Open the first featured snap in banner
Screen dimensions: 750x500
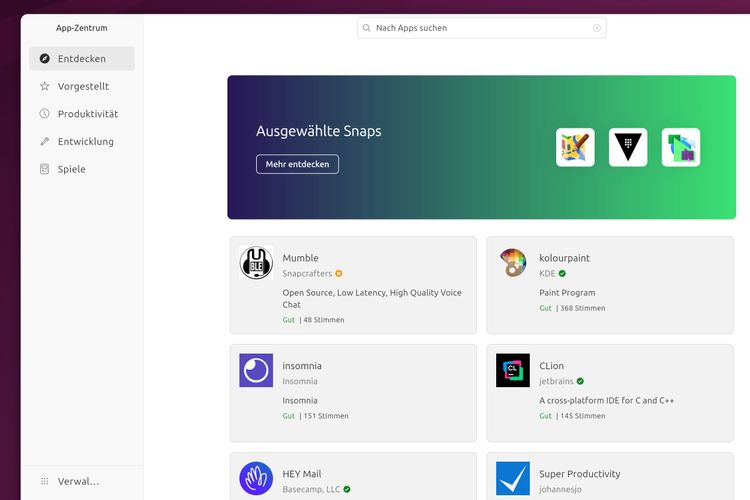(575, 147)
